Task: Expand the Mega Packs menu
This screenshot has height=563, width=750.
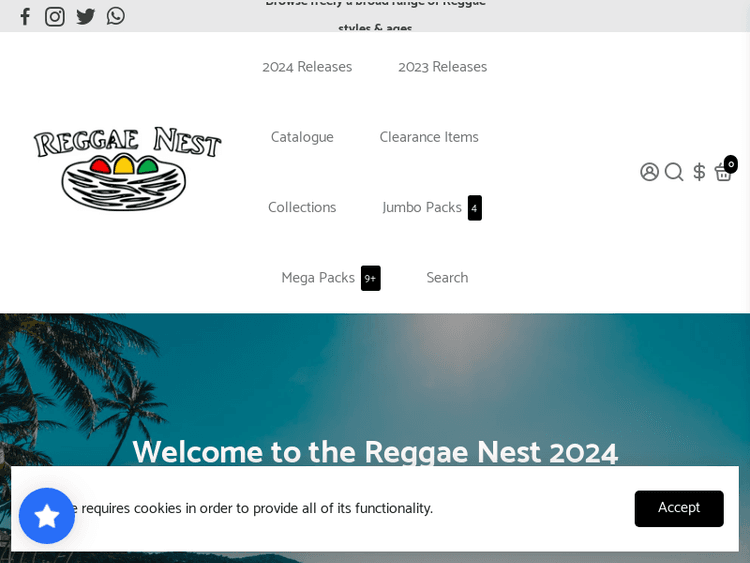Action: tap(318, 278)
